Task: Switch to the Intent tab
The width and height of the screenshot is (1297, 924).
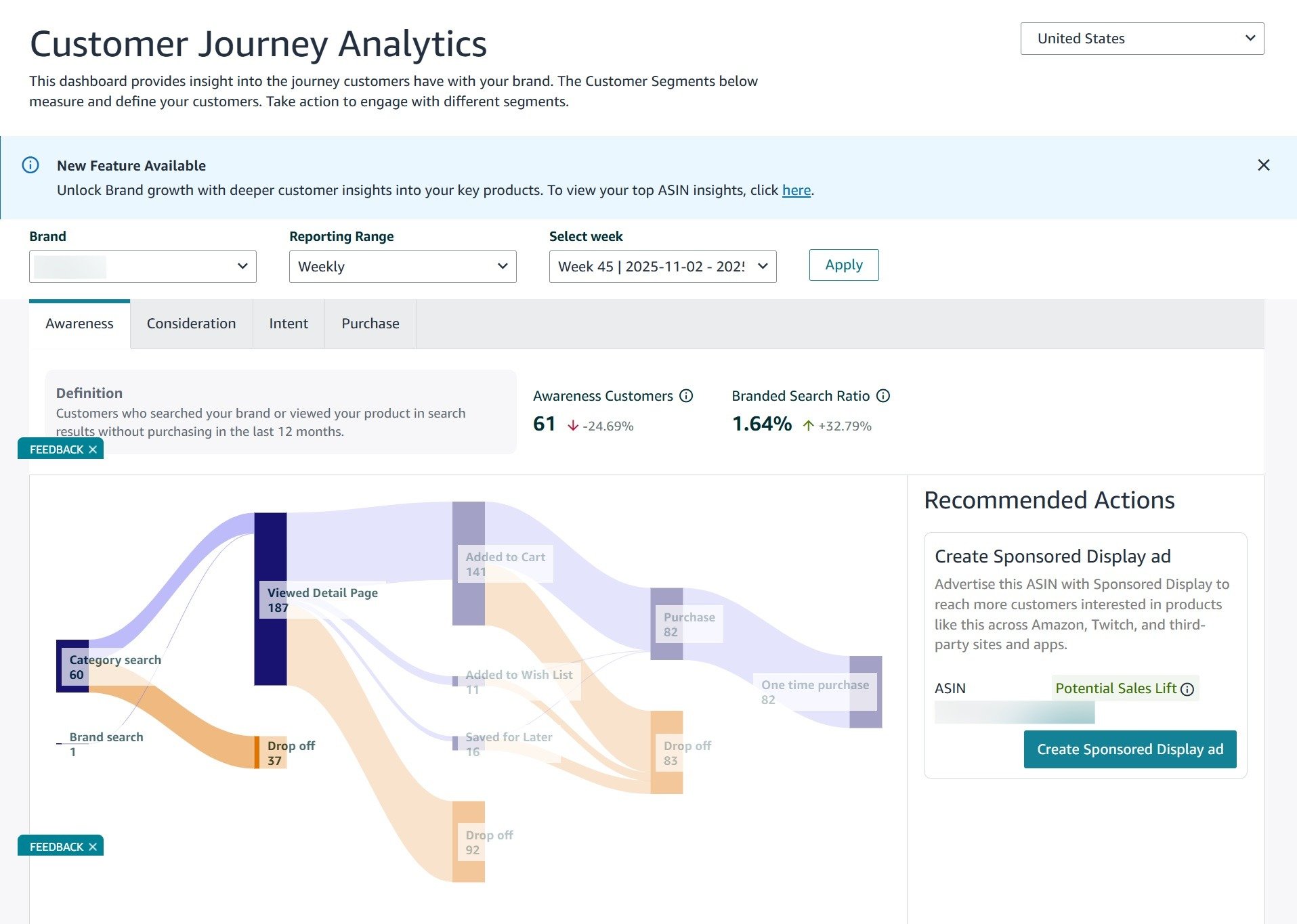Action: (289, 324)
